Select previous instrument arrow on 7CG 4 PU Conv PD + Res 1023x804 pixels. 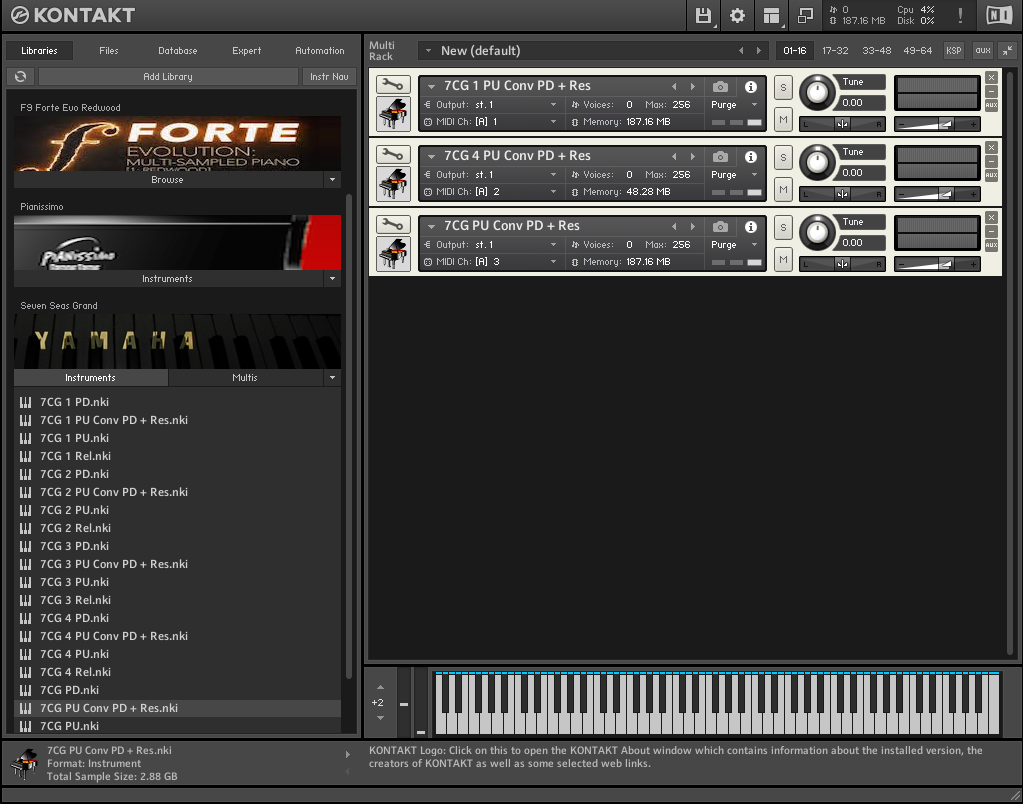(674, 156)
